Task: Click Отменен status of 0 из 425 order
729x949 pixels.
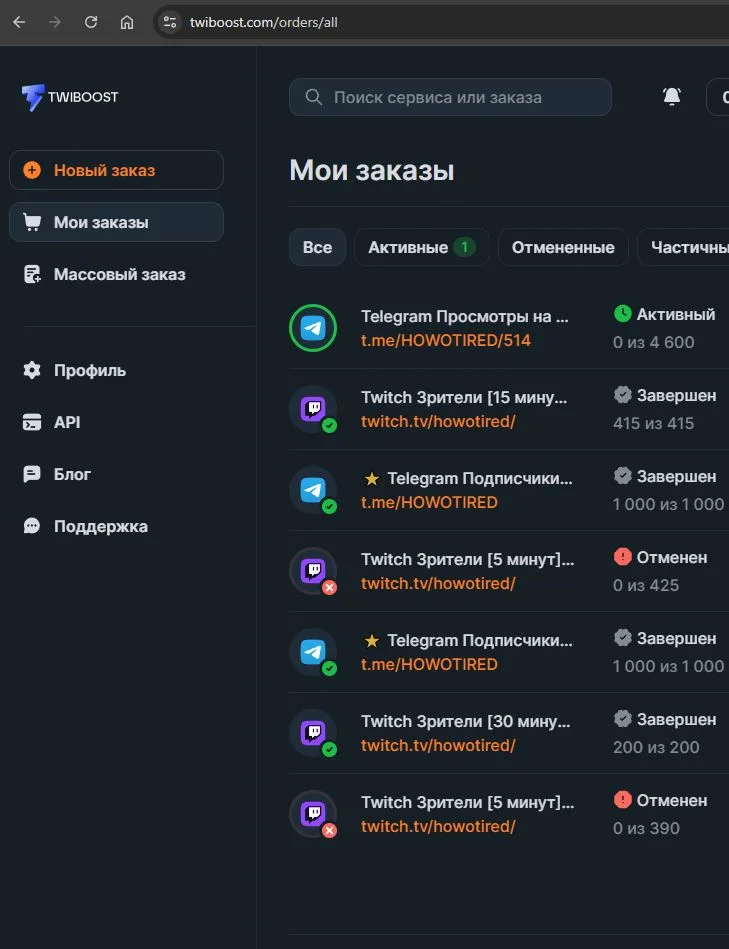Action: [672, 557]
